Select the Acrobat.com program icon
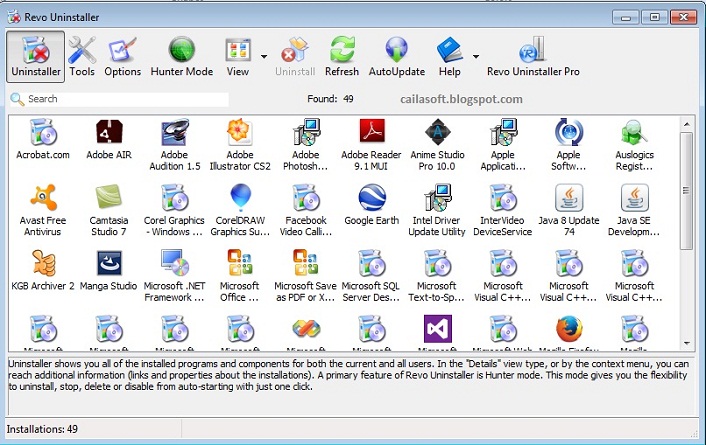Image resolution: width=706 pixels, height=445 pixels. [43, 132]
